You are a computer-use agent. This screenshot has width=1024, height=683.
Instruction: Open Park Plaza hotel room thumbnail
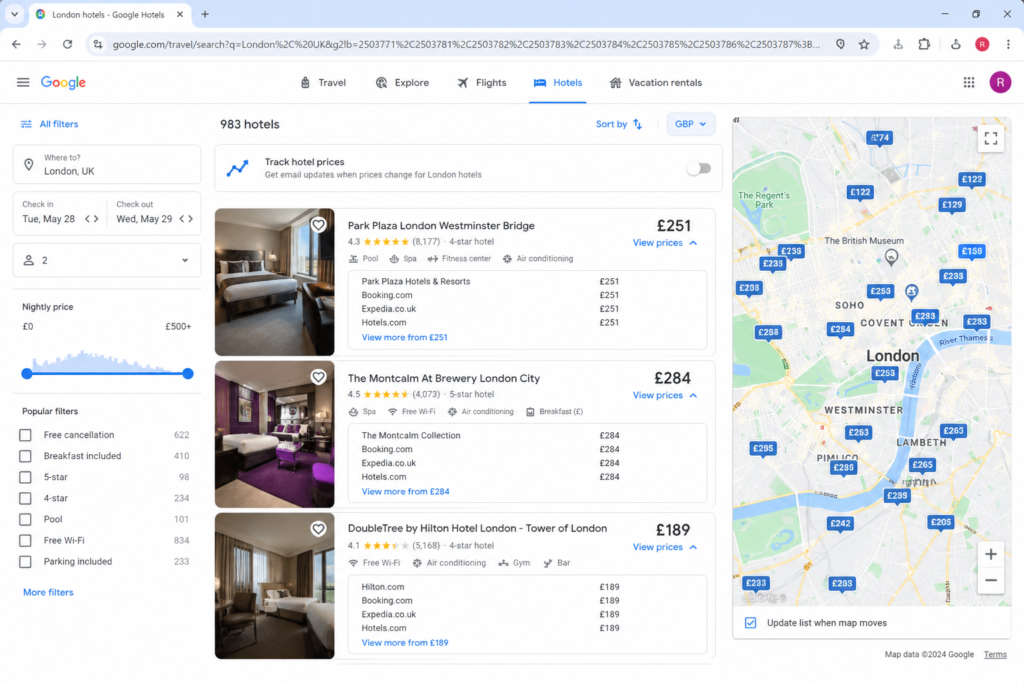274,282
